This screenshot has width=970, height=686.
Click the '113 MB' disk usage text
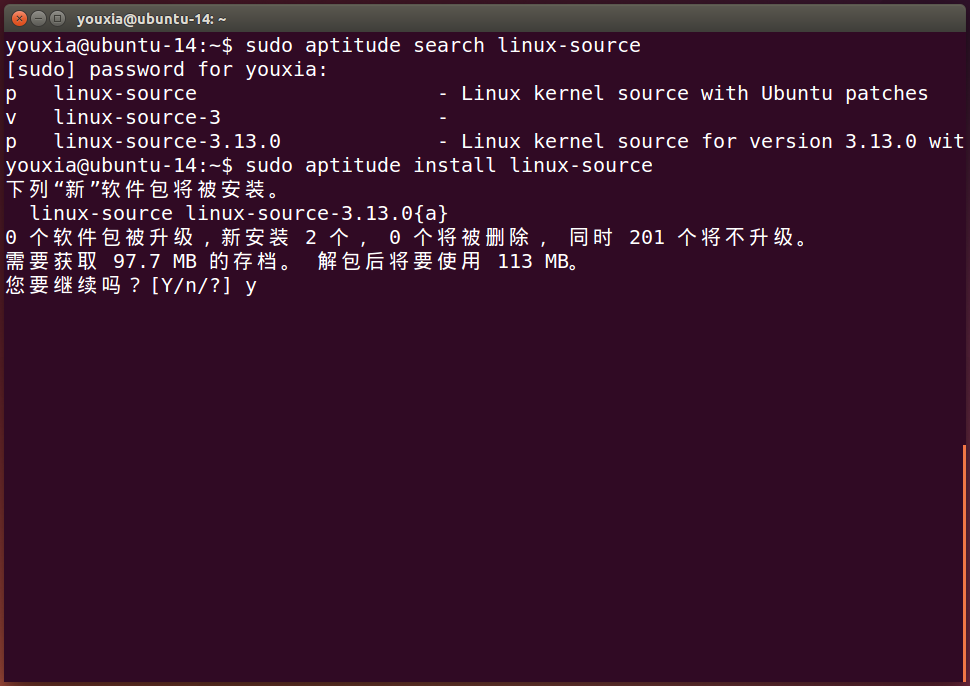[x=534, y=262]
